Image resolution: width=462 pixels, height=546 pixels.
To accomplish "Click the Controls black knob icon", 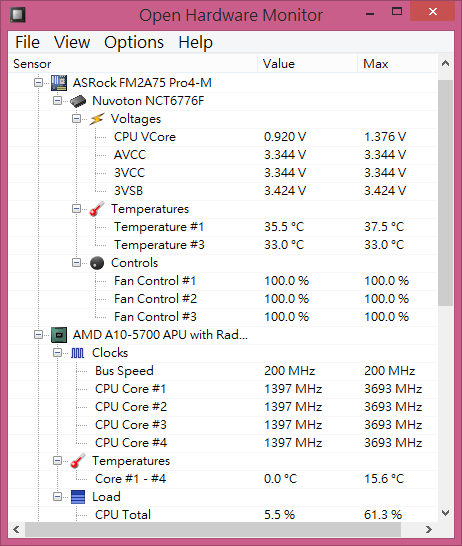I will click(x=97, y=263).
